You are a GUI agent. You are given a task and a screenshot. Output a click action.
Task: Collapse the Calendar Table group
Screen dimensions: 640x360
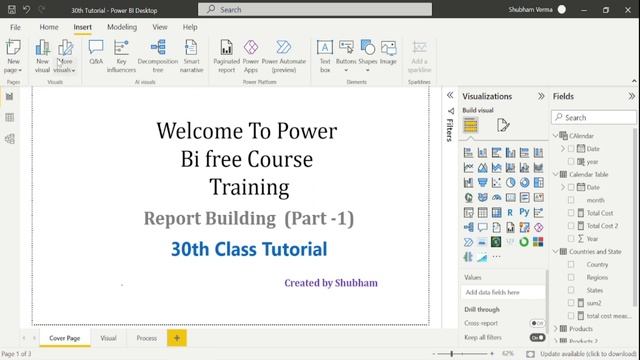click(556, 174)
